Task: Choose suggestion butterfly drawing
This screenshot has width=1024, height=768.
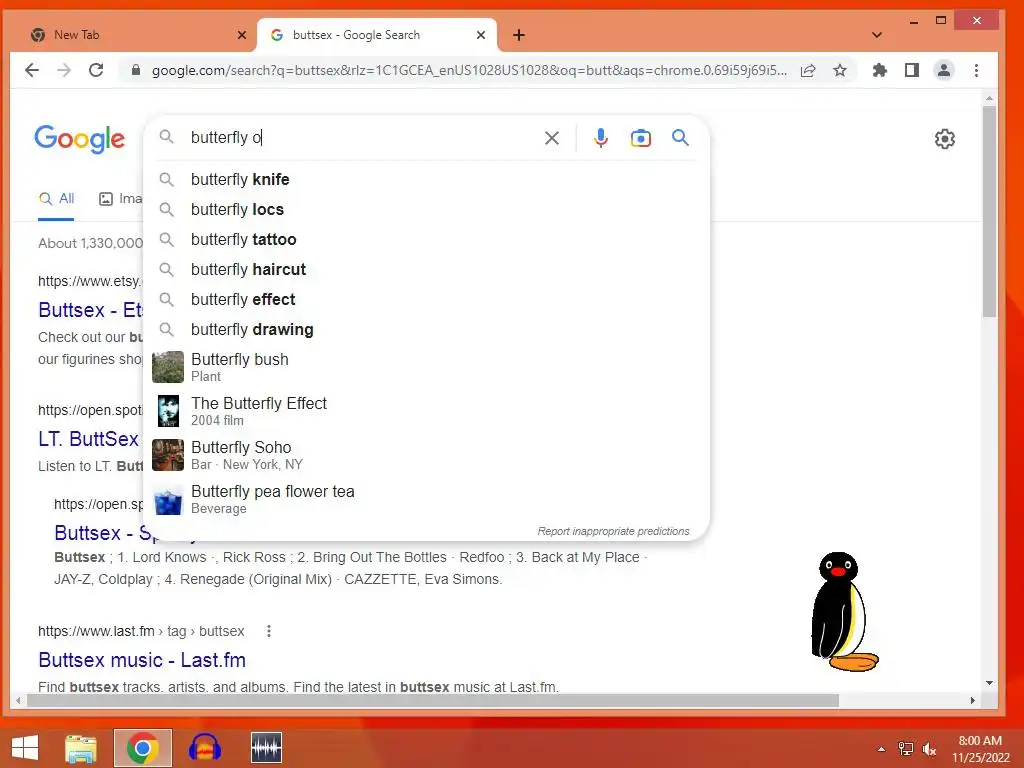Action: (426, 330)
